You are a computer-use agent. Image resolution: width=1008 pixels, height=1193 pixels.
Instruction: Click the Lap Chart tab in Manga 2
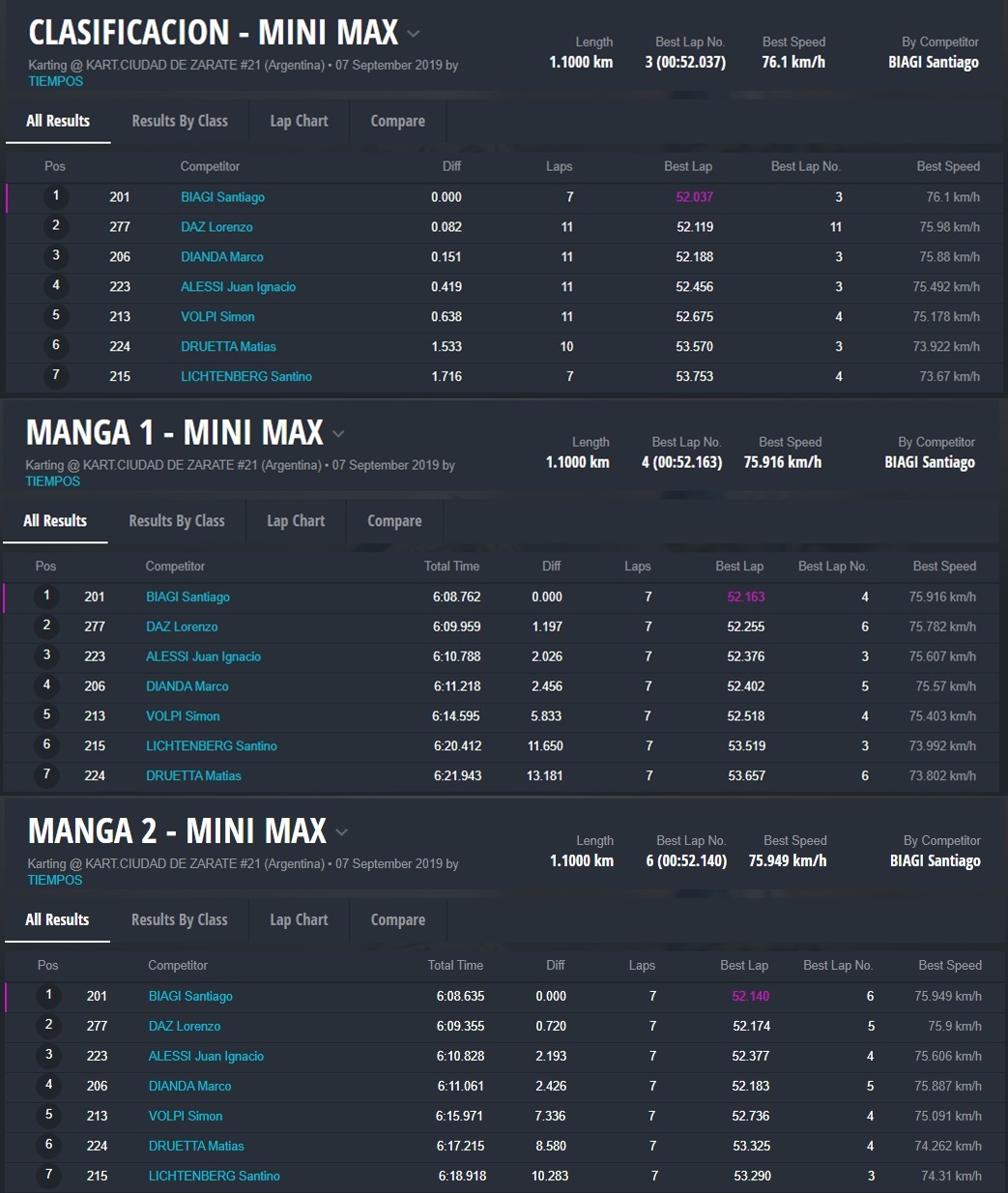pos(299,920)
